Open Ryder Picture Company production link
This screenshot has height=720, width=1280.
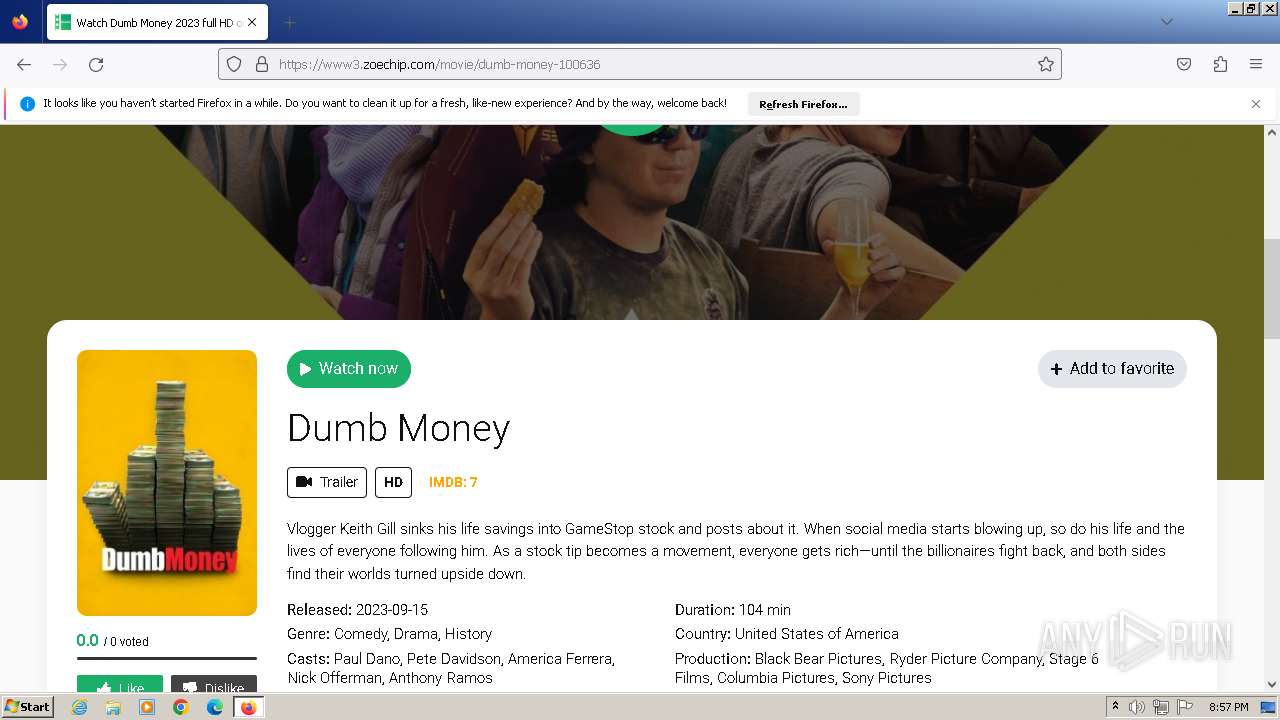(966, 659)
